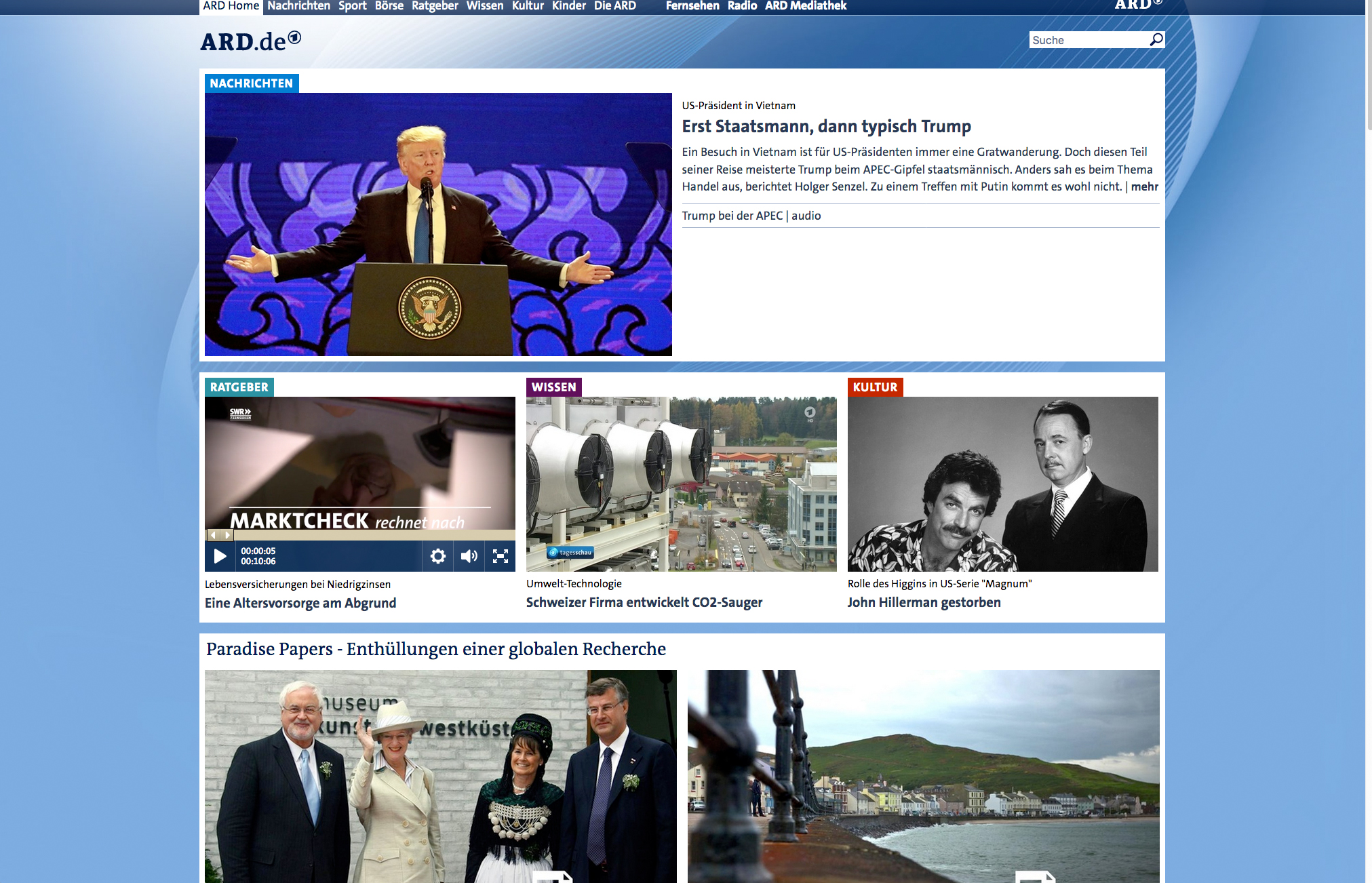Click the NACHRICHTEN section label
Image resolution: width=1372 pixels, height=883 pixels.
[252, 83]
